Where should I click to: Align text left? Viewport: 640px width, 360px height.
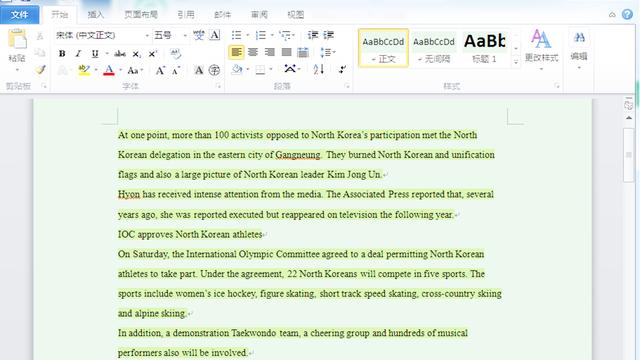pyautogui.click(x=236, y=52)
